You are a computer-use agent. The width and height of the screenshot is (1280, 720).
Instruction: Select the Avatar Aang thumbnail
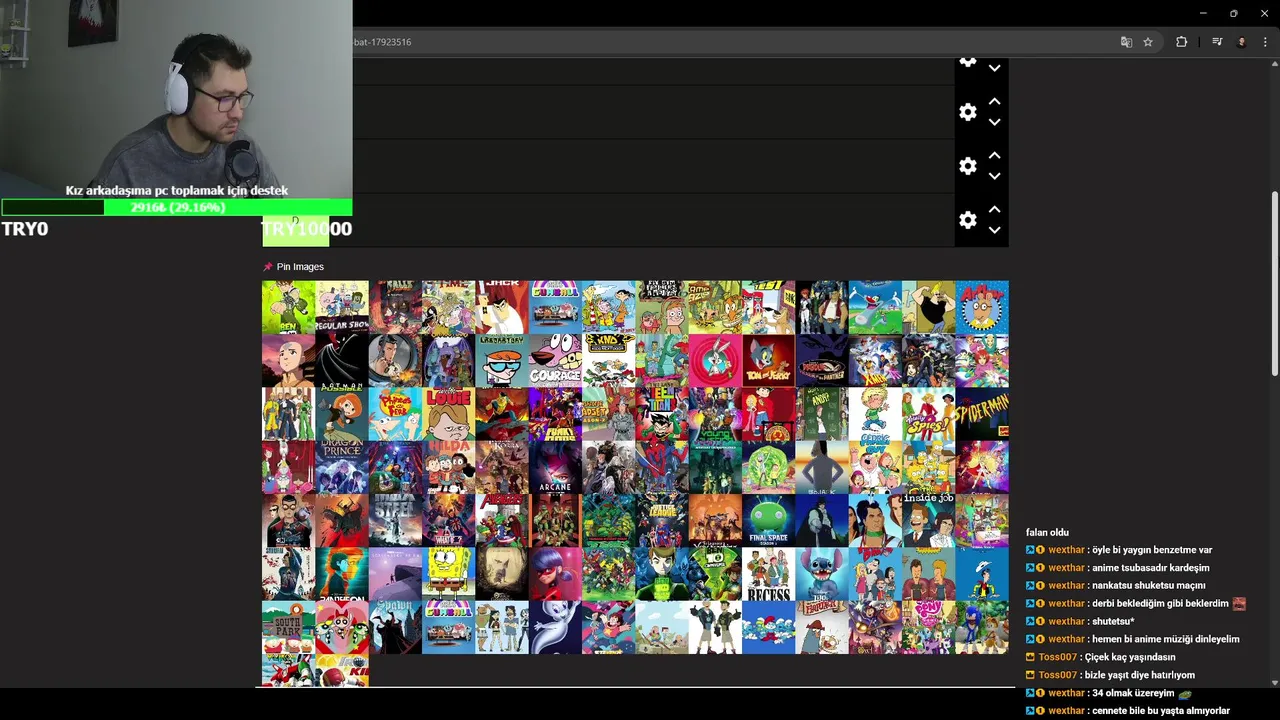point(288,361)
